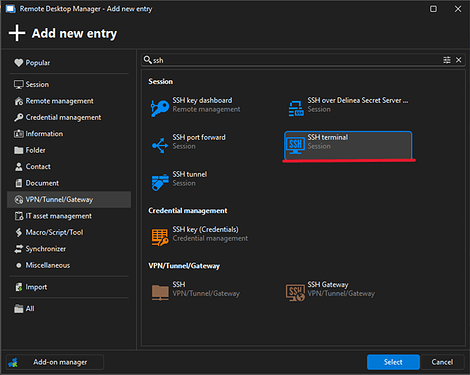Select the SSH key dashboard icon
Image resolution: width=470 pixels, height=375 pixels.
(160, 108)
